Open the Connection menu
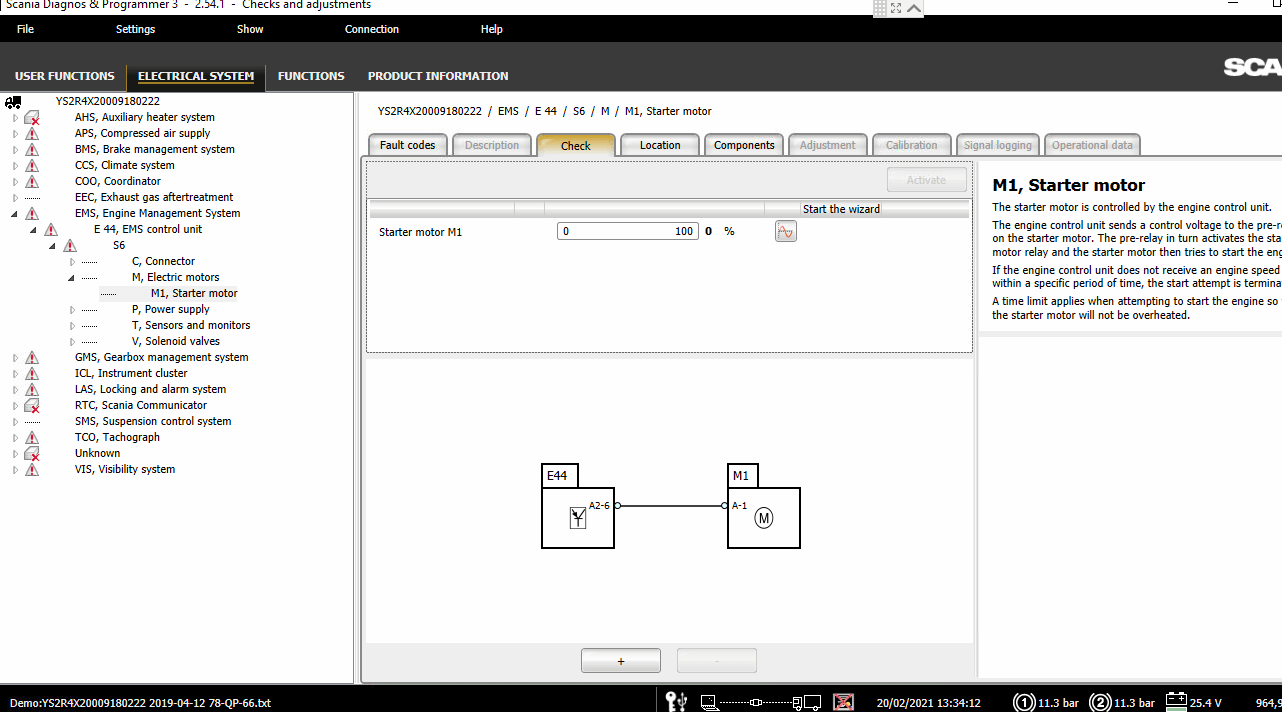This screenshot has width=1282, height=712. click(x=372, y=29)
